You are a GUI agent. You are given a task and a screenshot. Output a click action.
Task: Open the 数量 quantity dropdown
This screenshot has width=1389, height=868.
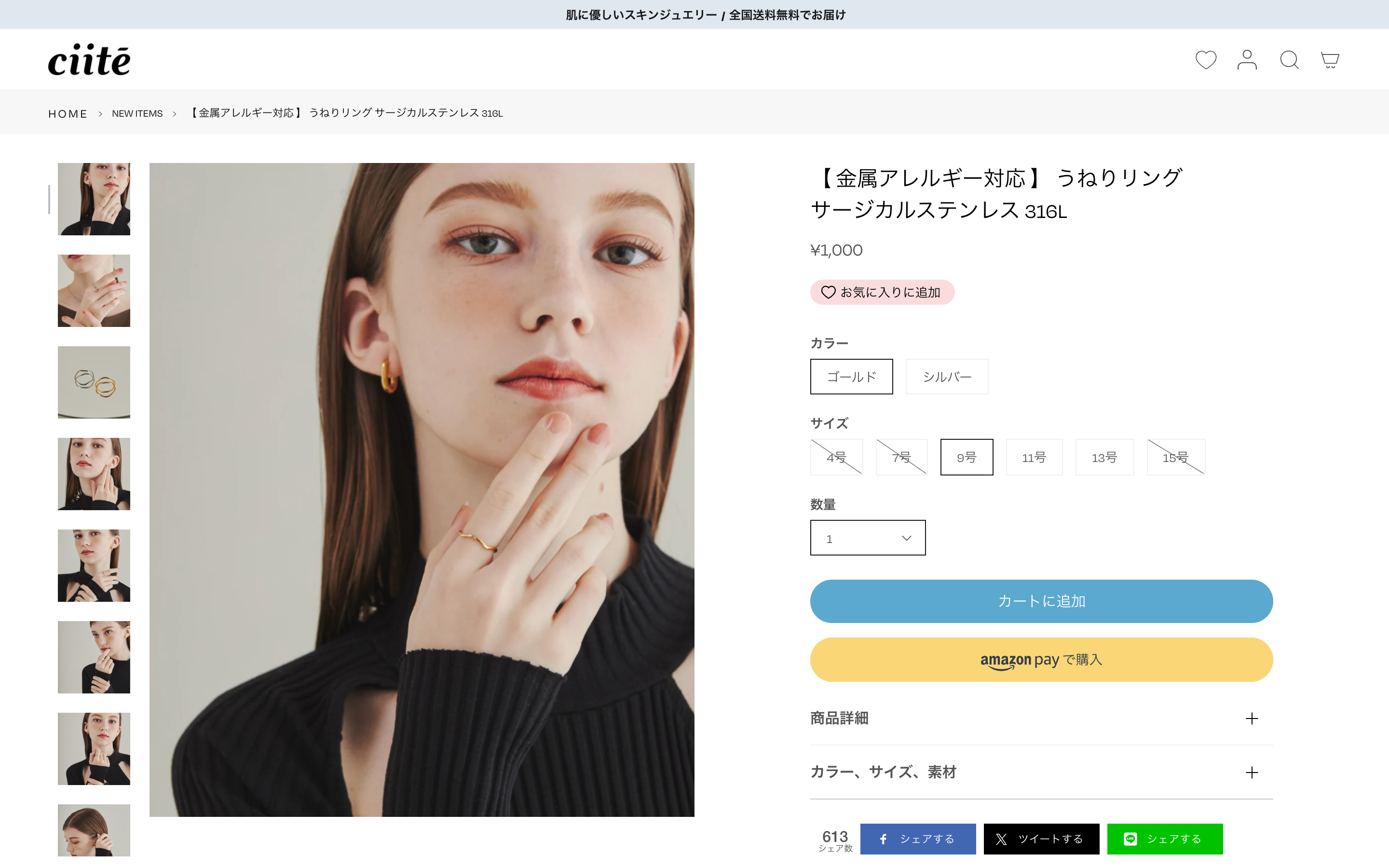tap(867, 538)
